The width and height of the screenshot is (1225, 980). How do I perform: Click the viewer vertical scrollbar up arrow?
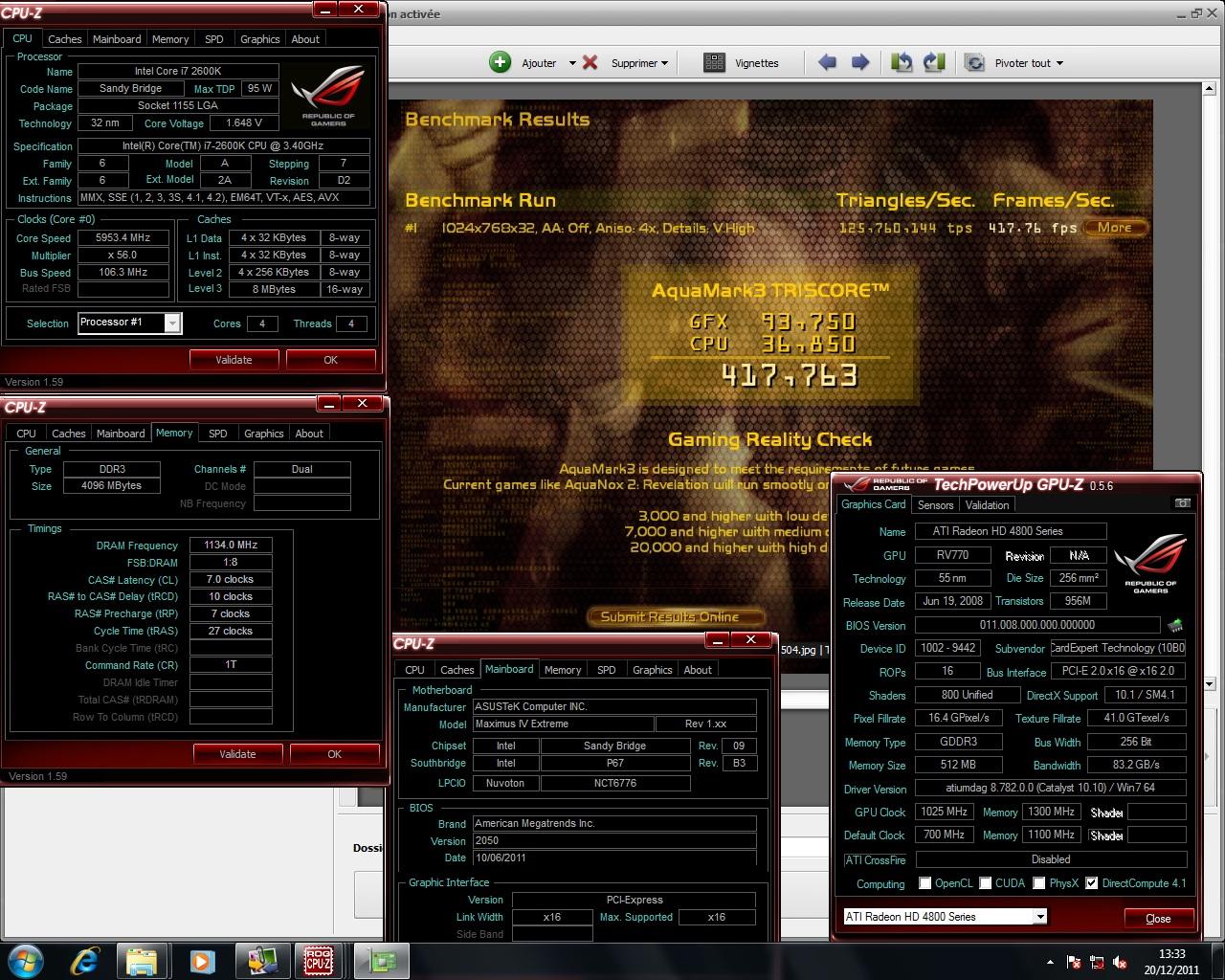(x=1210, y=89)
